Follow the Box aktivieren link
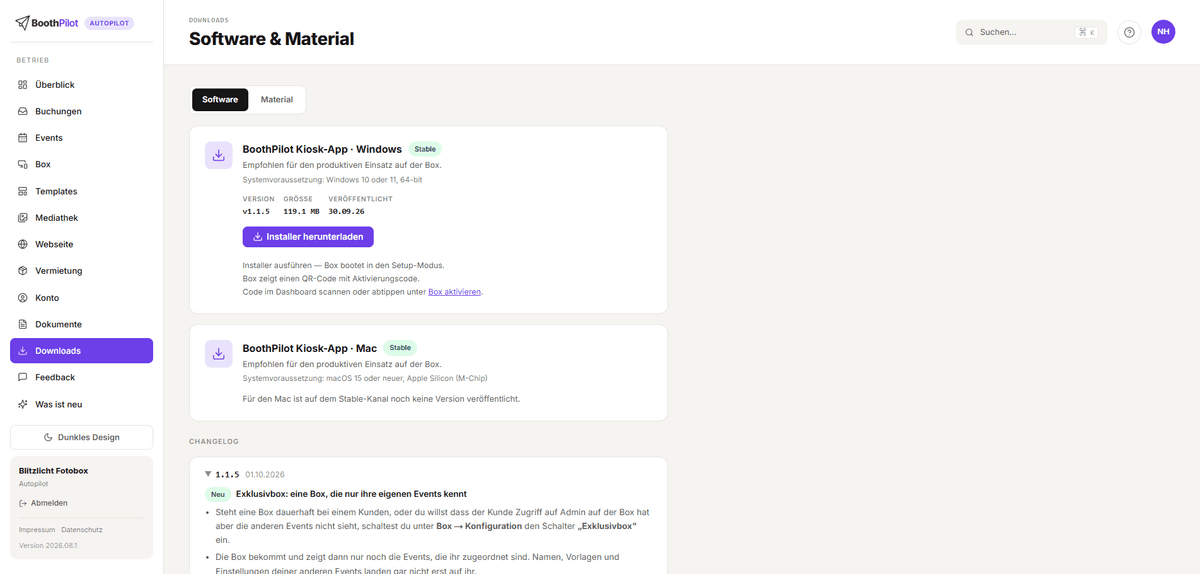This screenshot has height=574, width=1200. tap(455, 292)
